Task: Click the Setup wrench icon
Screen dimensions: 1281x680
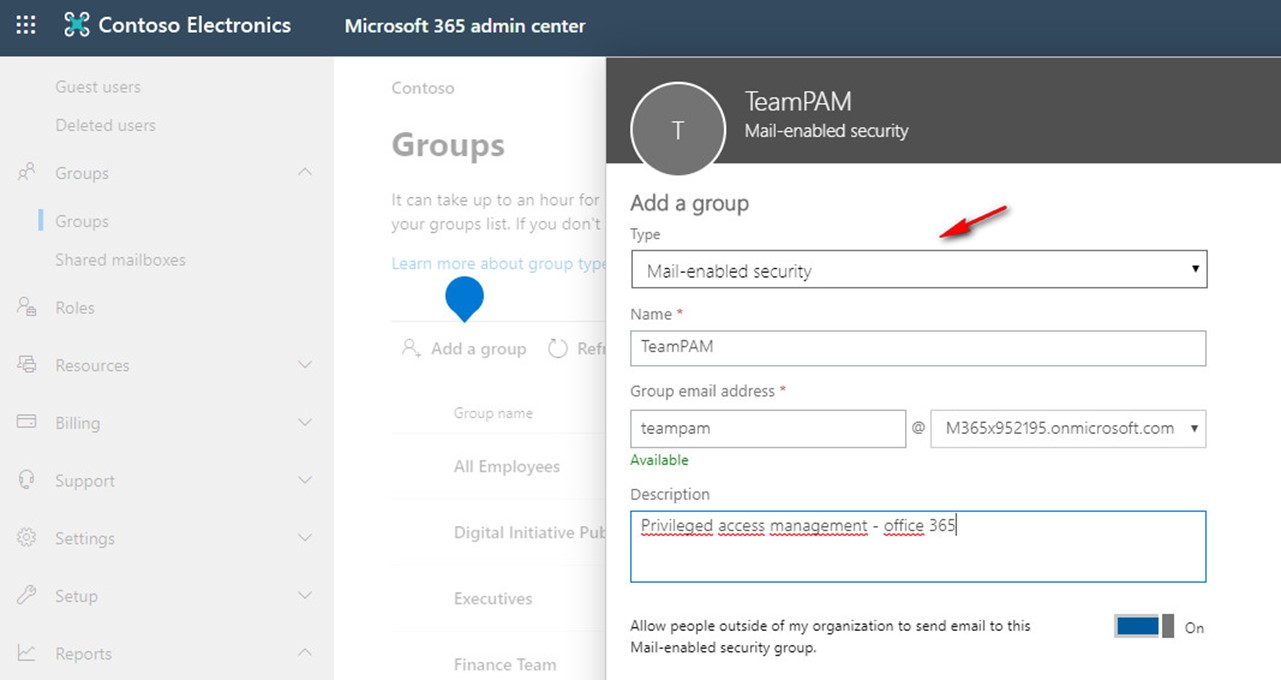Action: pos(27,596)
